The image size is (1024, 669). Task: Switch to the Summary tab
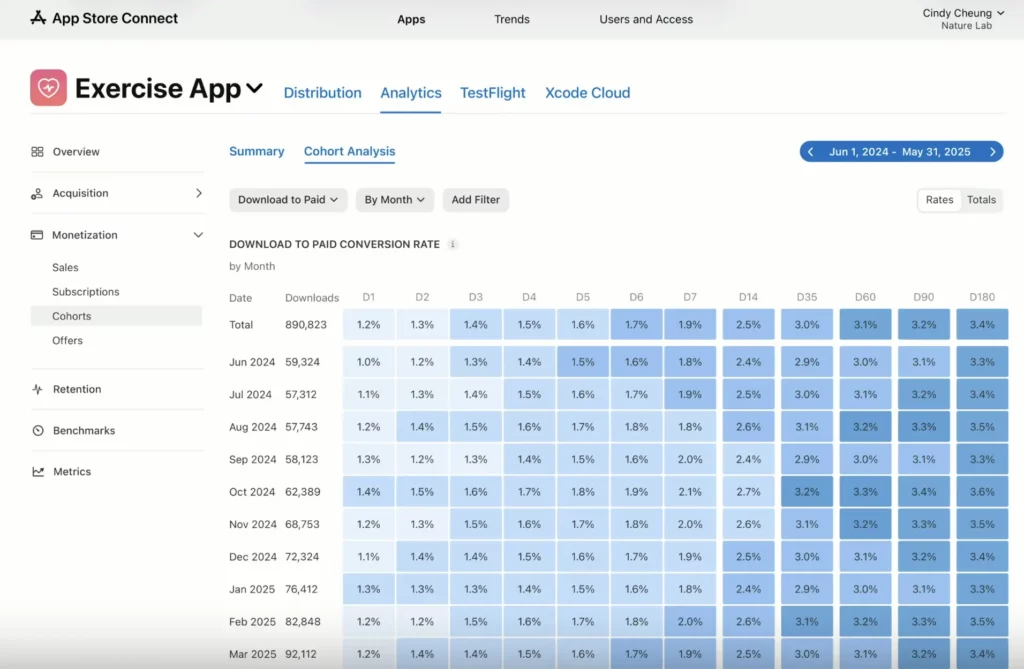(x=257, y=152)
